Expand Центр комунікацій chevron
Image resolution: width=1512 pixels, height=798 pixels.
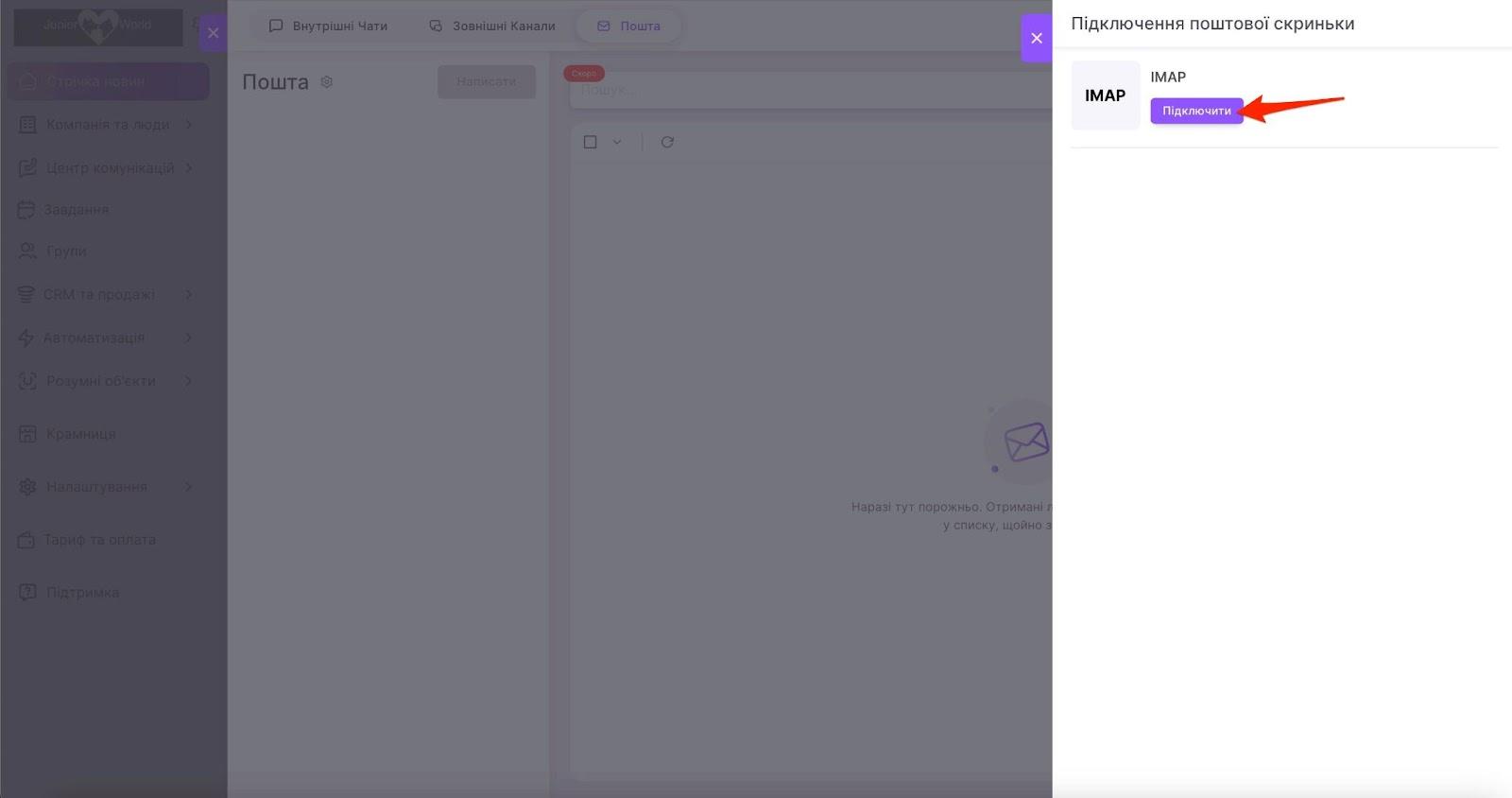pyautogui.click(x=189, y=168)
